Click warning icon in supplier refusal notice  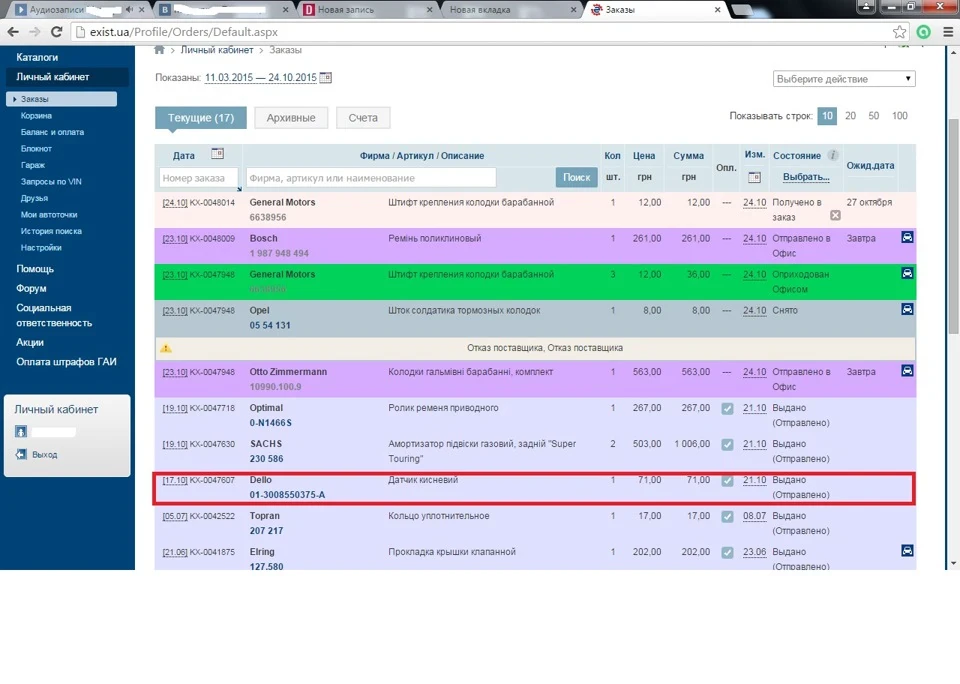coord(165,348)
